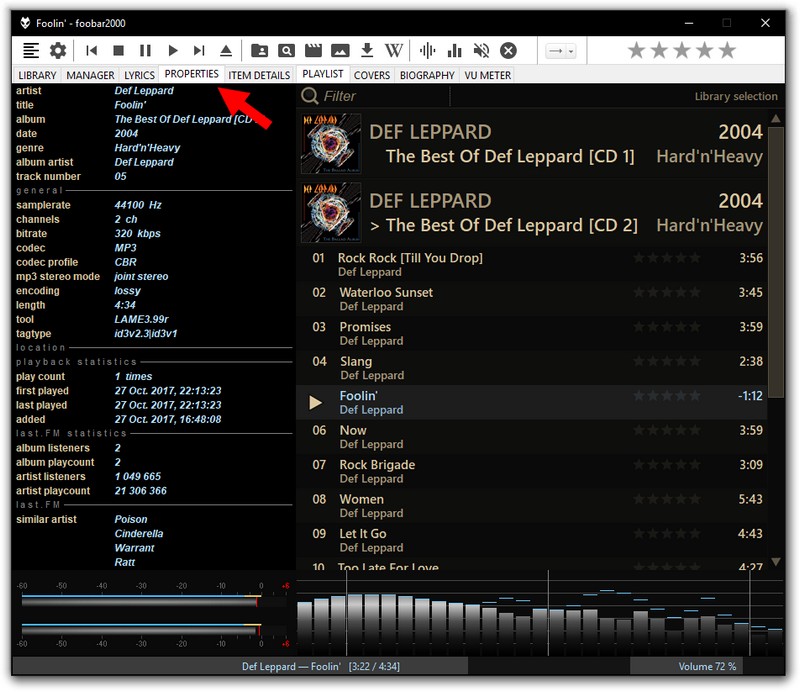
Task: Stop playback with the square button
Action: [118, 51]
